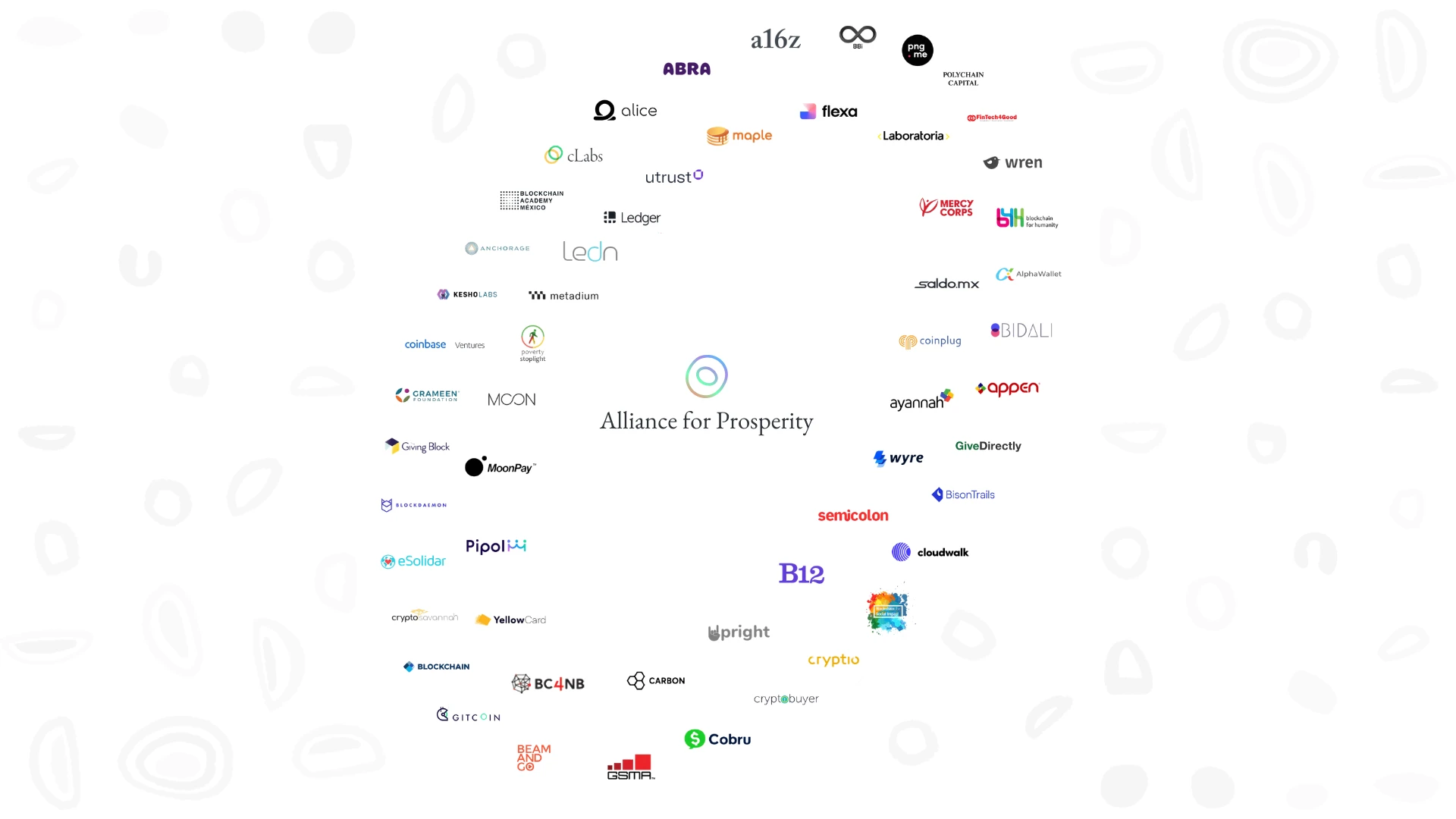
Task: Click the a16z logo
Action: [774, 38]
